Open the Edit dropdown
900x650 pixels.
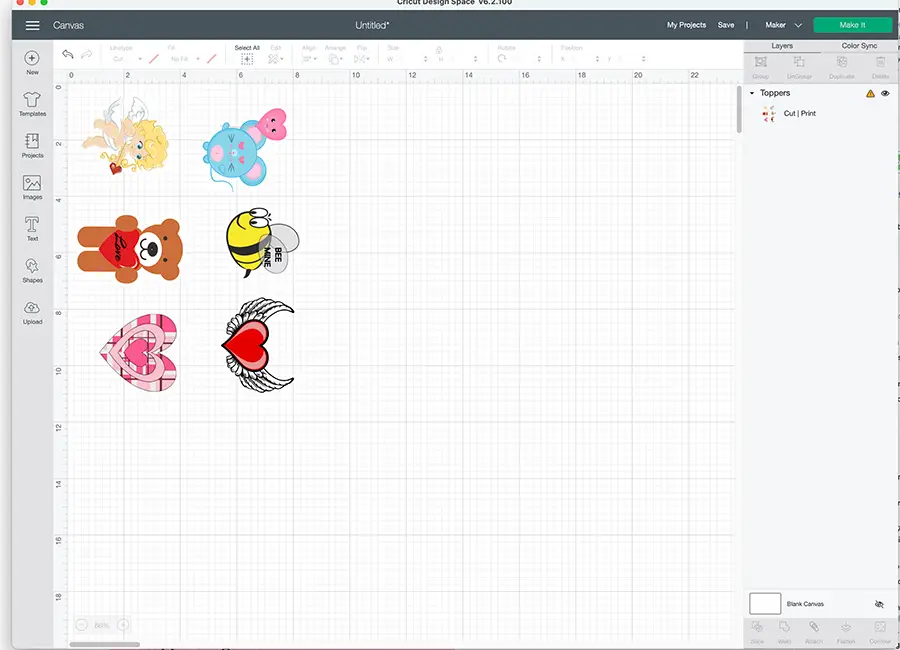276,59
